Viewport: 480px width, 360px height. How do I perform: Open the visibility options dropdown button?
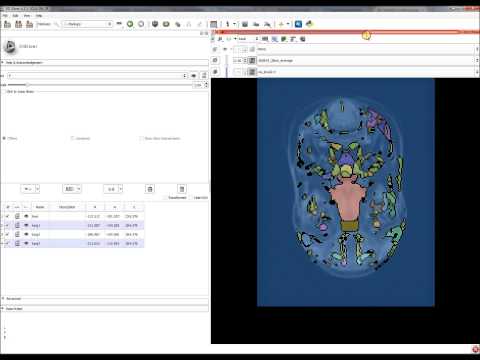coord(30,189)
